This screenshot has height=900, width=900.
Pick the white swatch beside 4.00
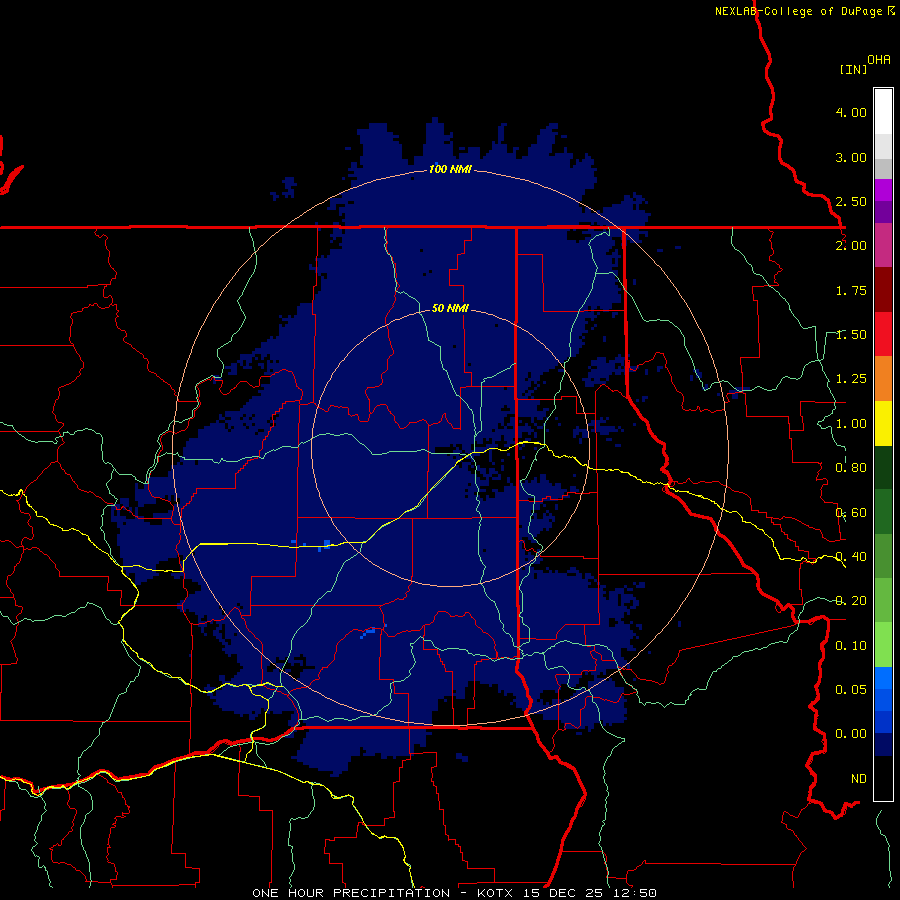coord(883,112)
